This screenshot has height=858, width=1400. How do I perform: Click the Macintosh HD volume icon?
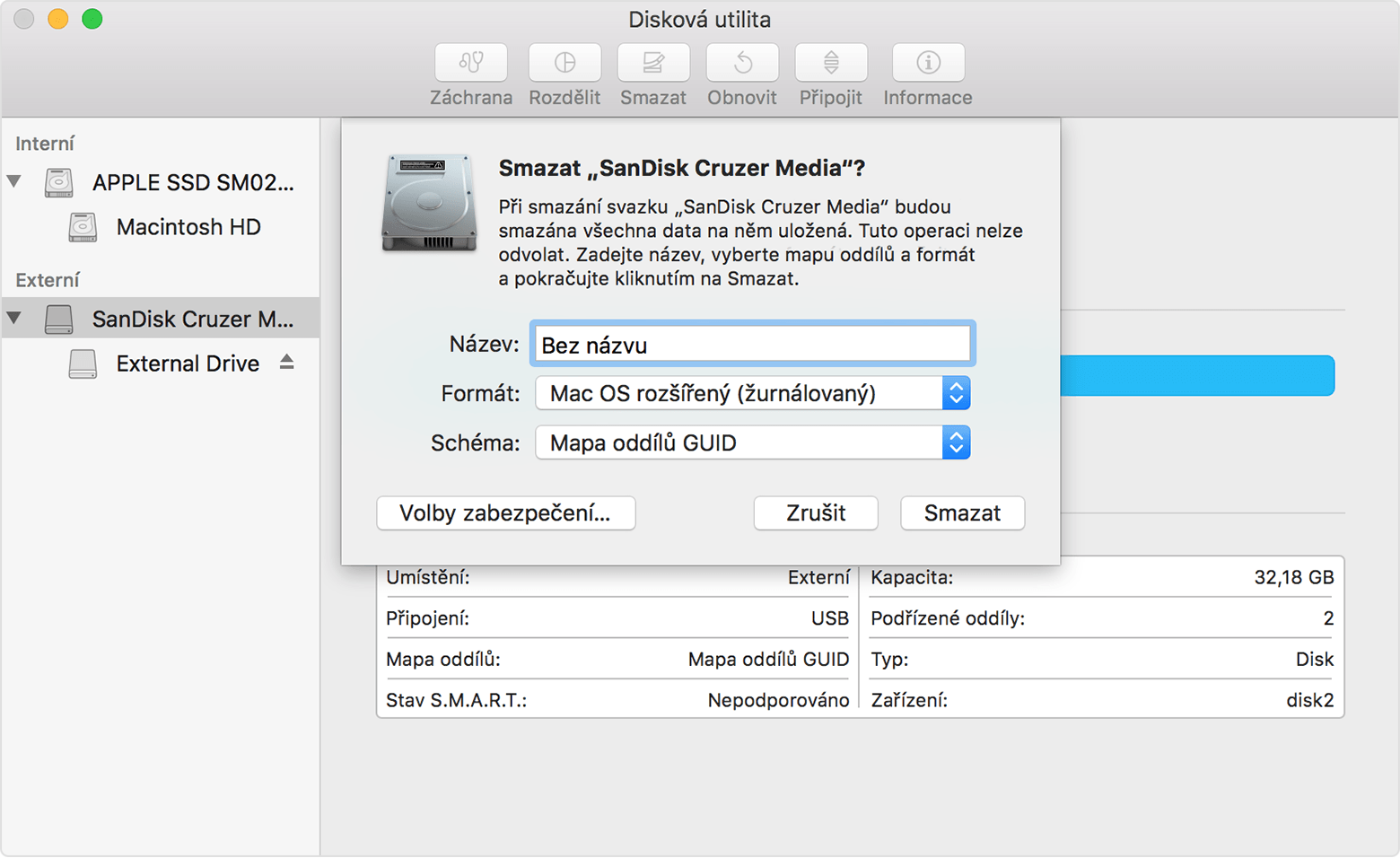83,227
